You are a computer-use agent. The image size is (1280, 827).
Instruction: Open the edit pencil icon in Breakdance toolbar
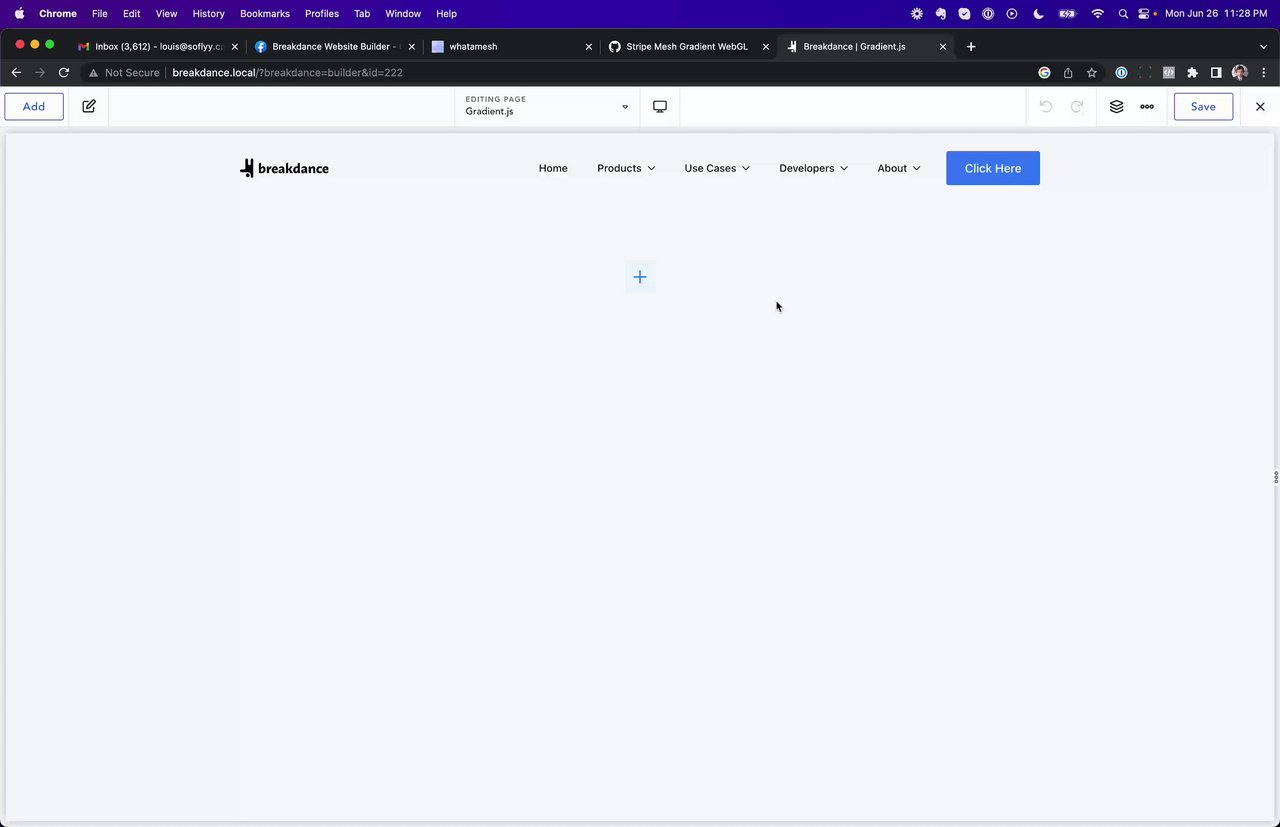(x=89, y=107)
